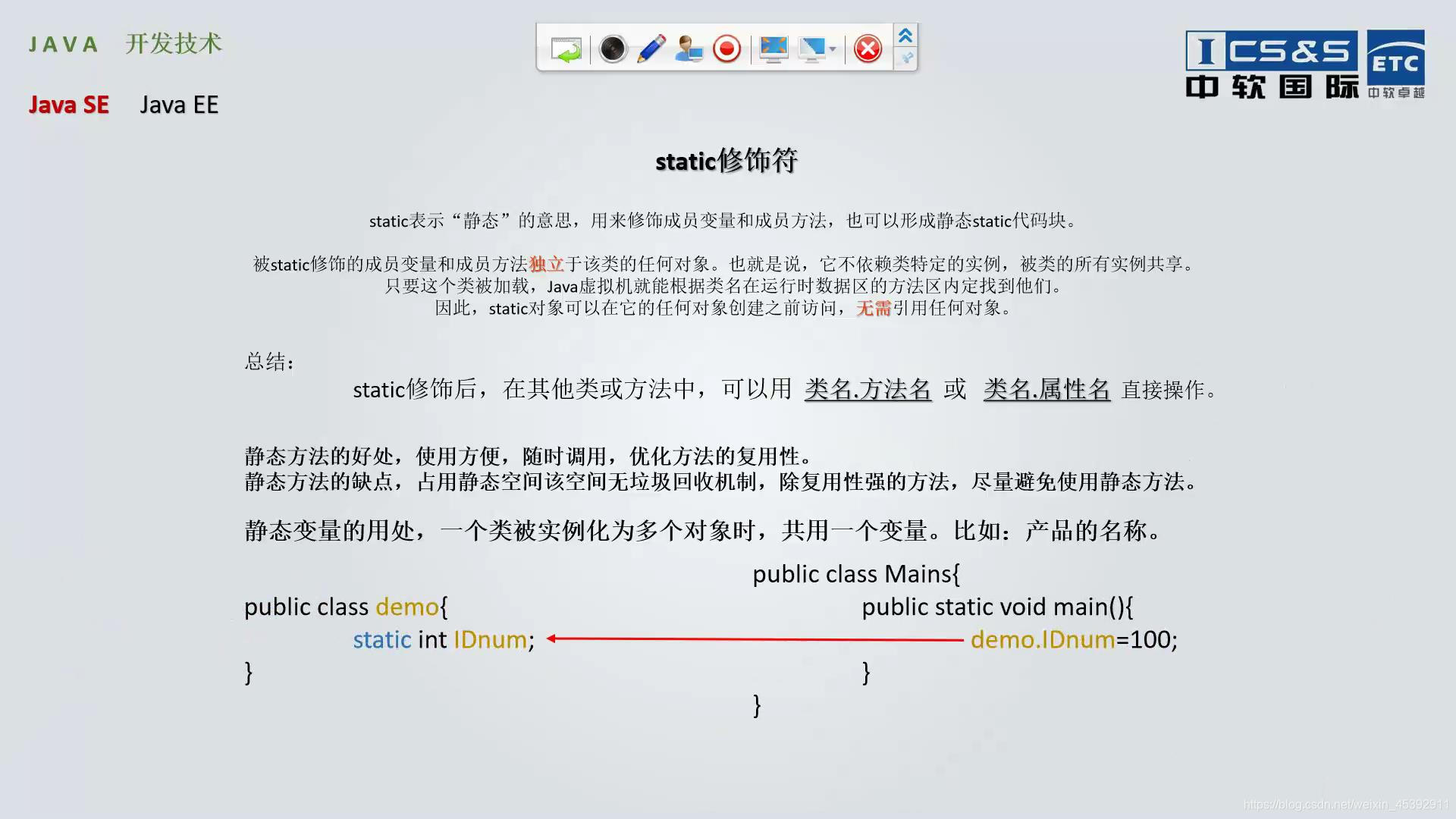This screenshot has width=1456, height=819.
Task: Switch to the Java EE tab
Action: (x=179, y=105)
